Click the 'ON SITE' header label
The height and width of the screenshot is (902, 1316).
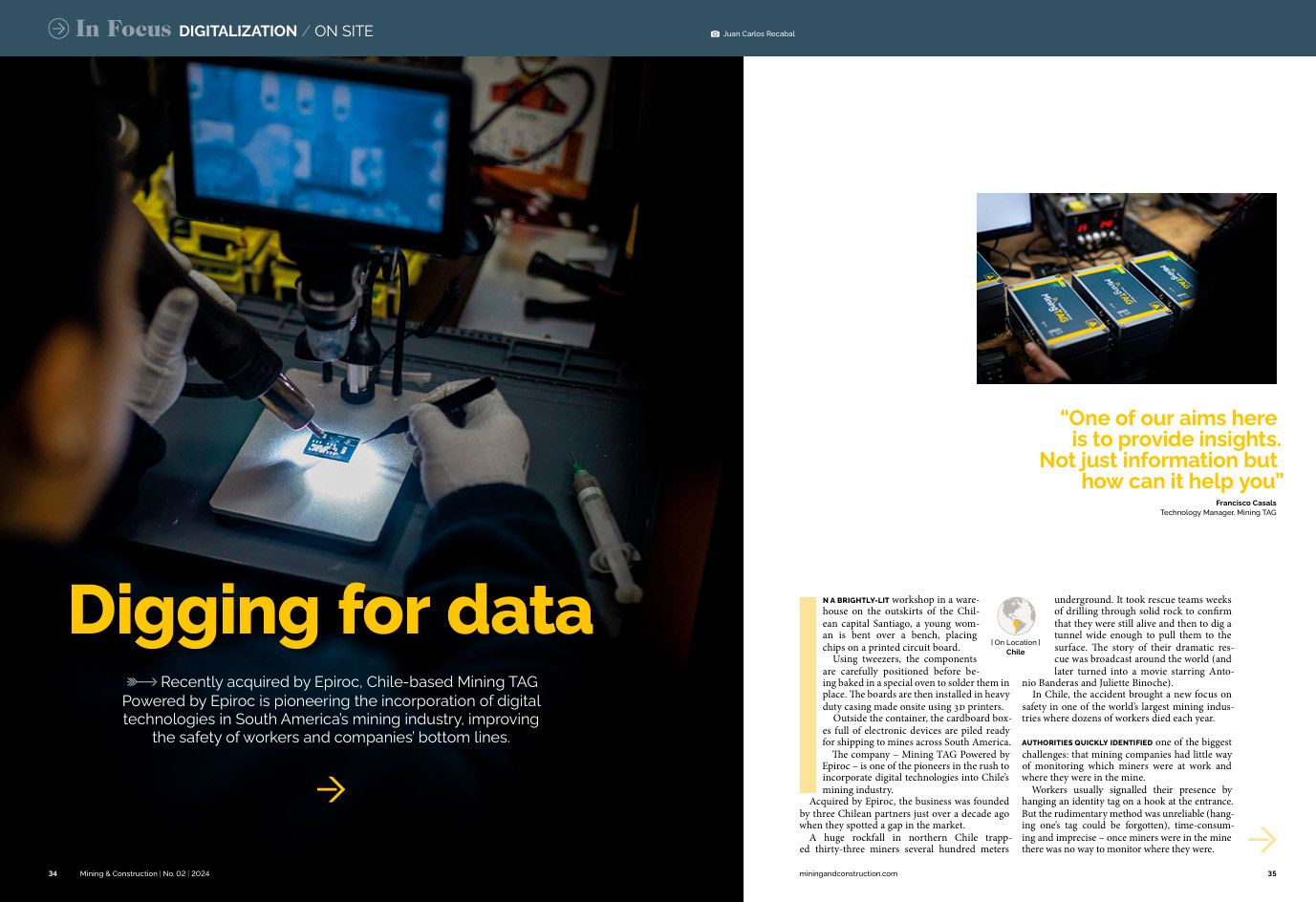pyautogui.click(x=344, y=32)
